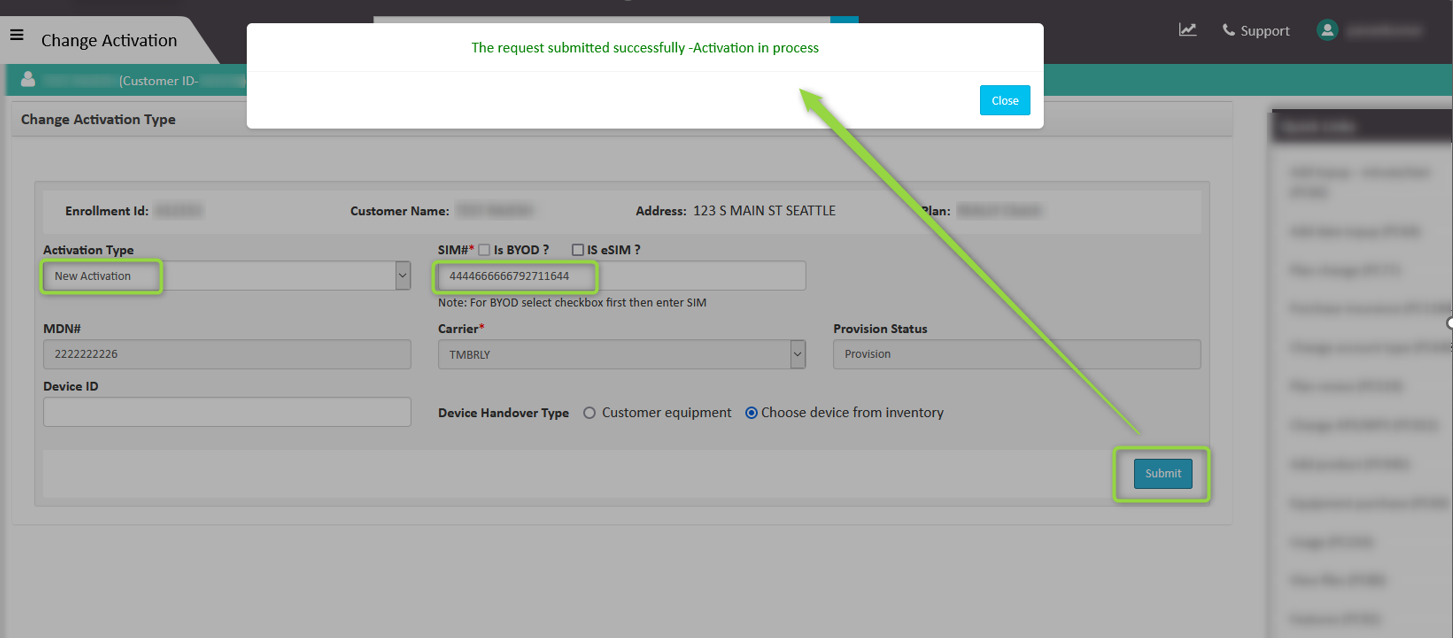The width and height of the screenshot is (1453, 638).
Task: Close the success message dialog
Action: click(x=1004, y=100)
